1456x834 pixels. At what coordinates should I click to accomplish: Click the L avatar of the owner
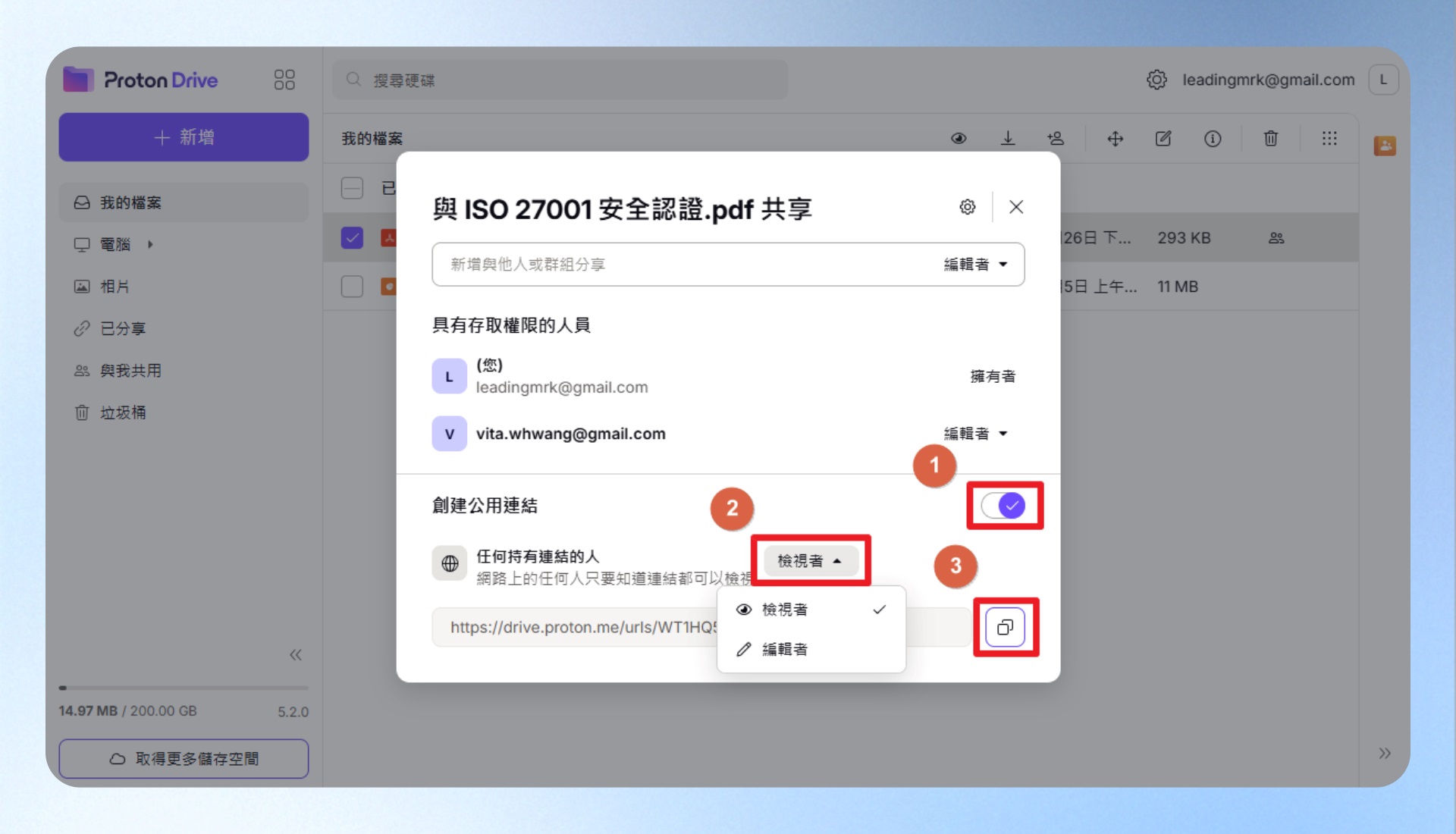tap(449, 377)
